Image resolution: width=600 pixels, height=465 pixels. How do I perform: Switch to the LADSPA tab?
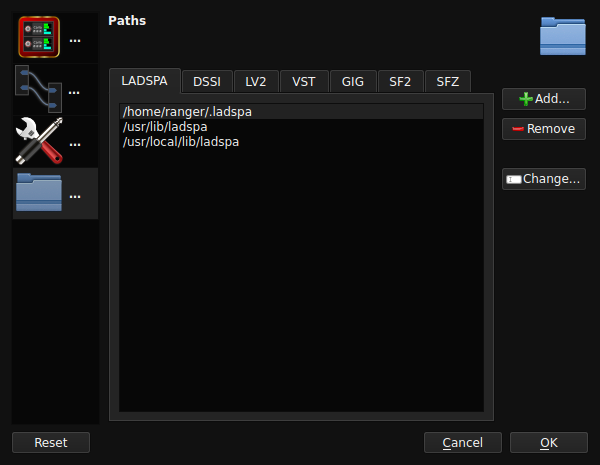click(145, 81)
